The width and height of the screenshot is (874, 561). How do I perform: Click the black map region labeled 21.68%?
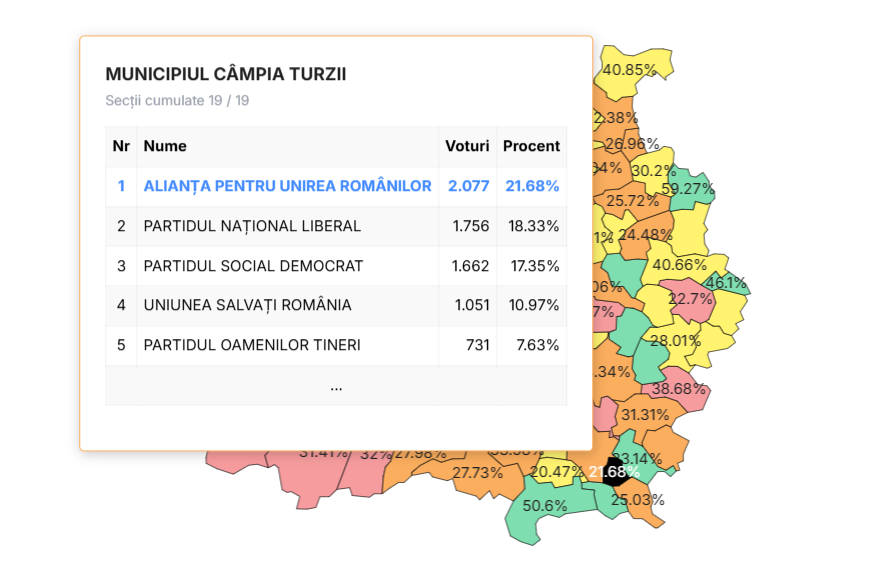(x=614, y=471)
